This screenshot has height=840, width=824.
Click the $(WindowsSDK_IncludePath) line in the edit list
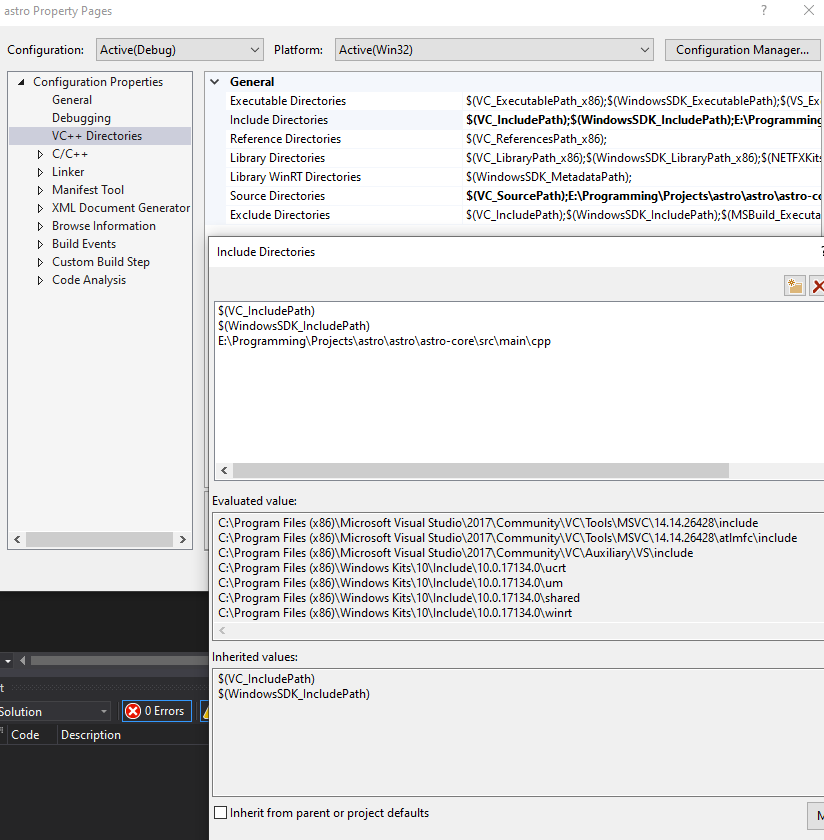point(294,326)
